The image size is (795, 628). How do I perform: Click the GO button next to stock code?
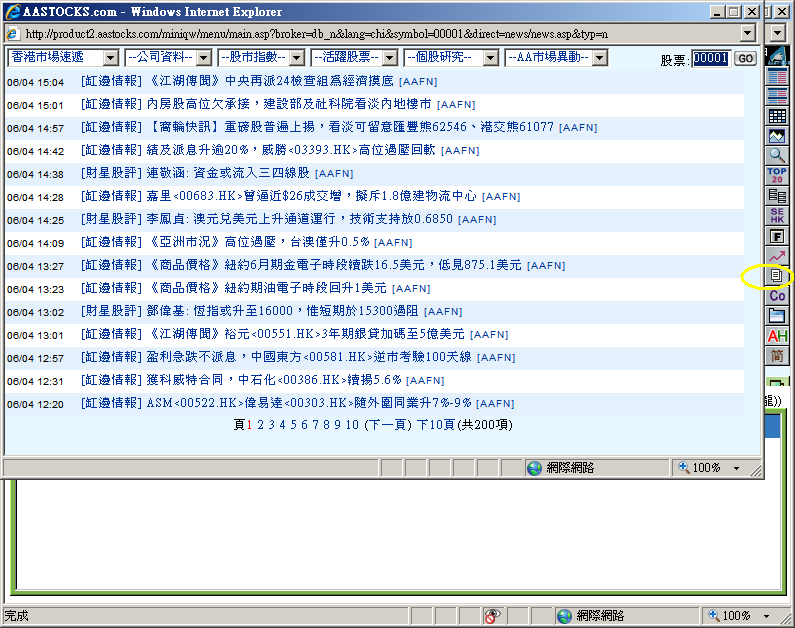(x=745, y=58)
